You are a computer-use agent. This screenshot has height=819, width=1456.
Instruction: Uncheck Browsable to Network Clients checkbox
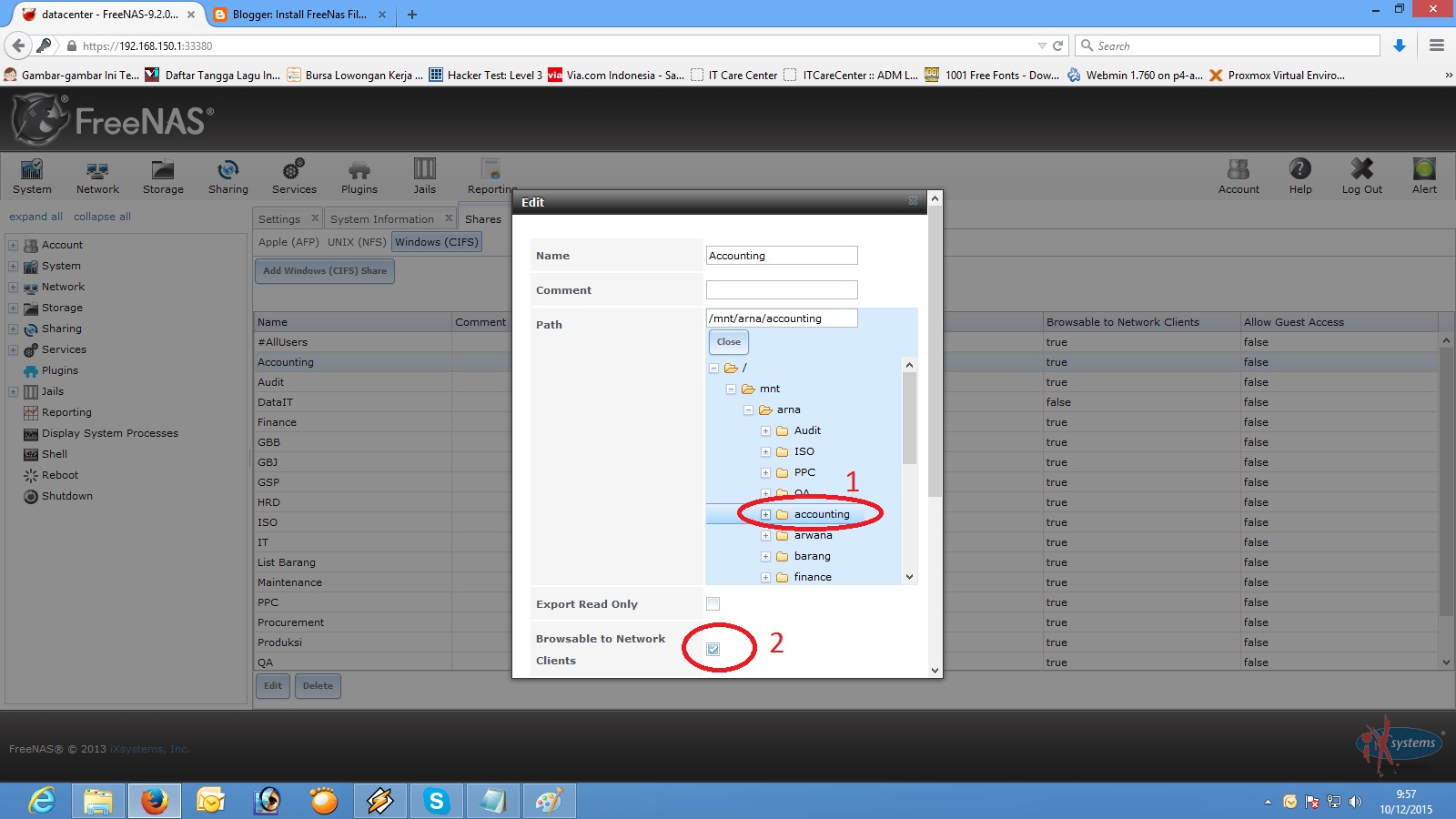point(713,649)
